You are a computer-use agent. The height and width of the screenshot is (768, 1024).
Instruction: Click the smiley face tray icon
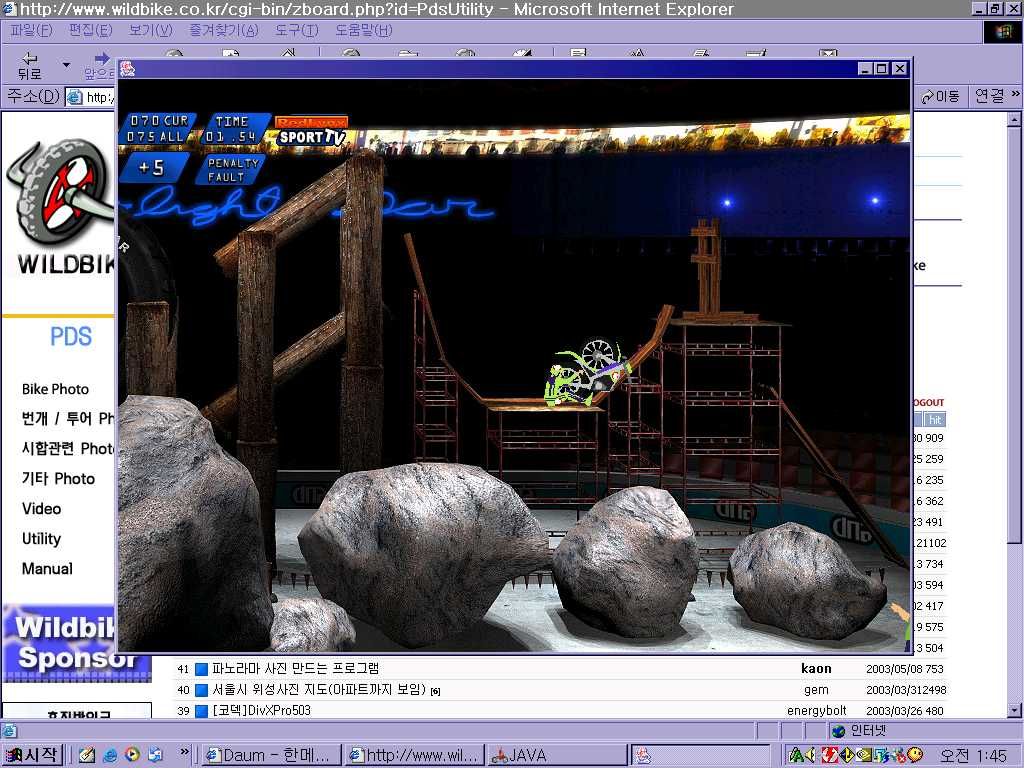[914, 755]
